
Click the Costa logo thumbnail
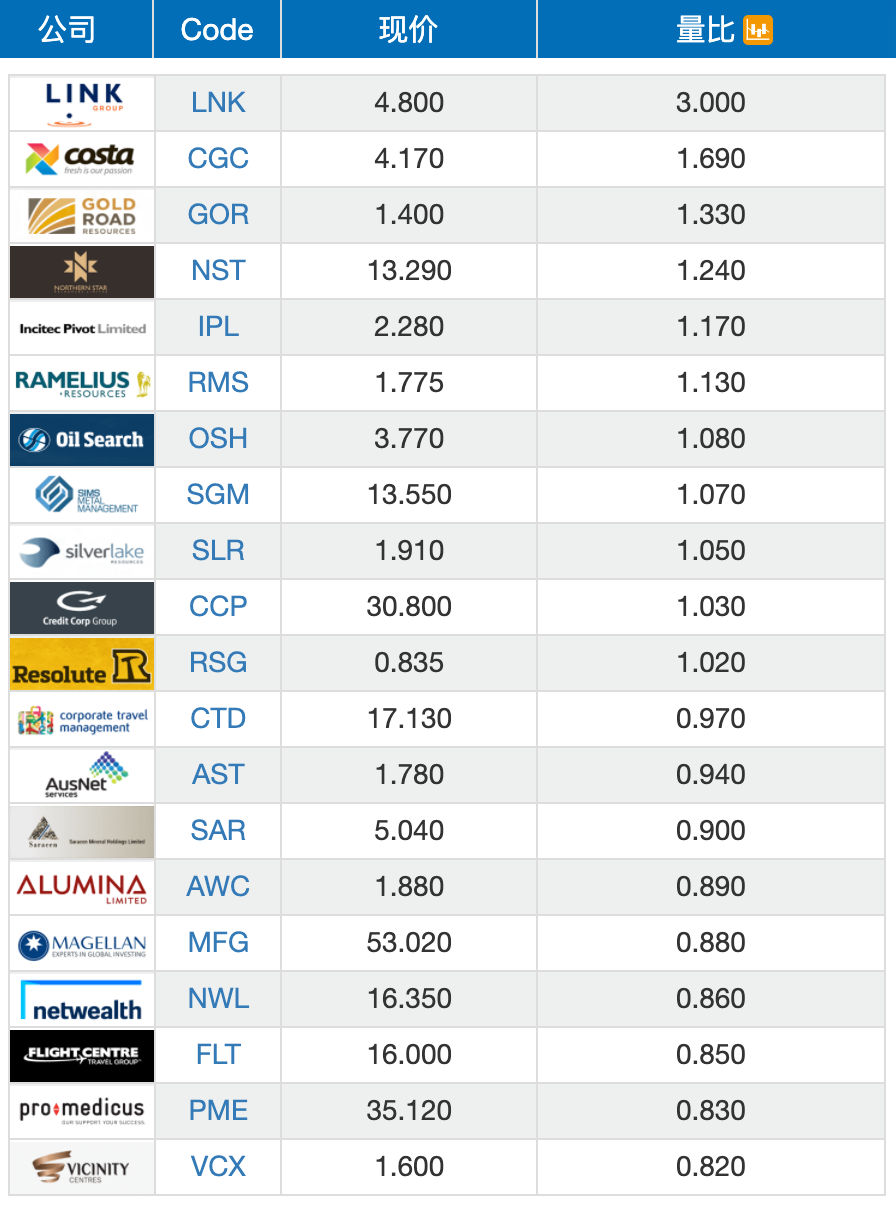pyautogui.click(x=82, y=159)
